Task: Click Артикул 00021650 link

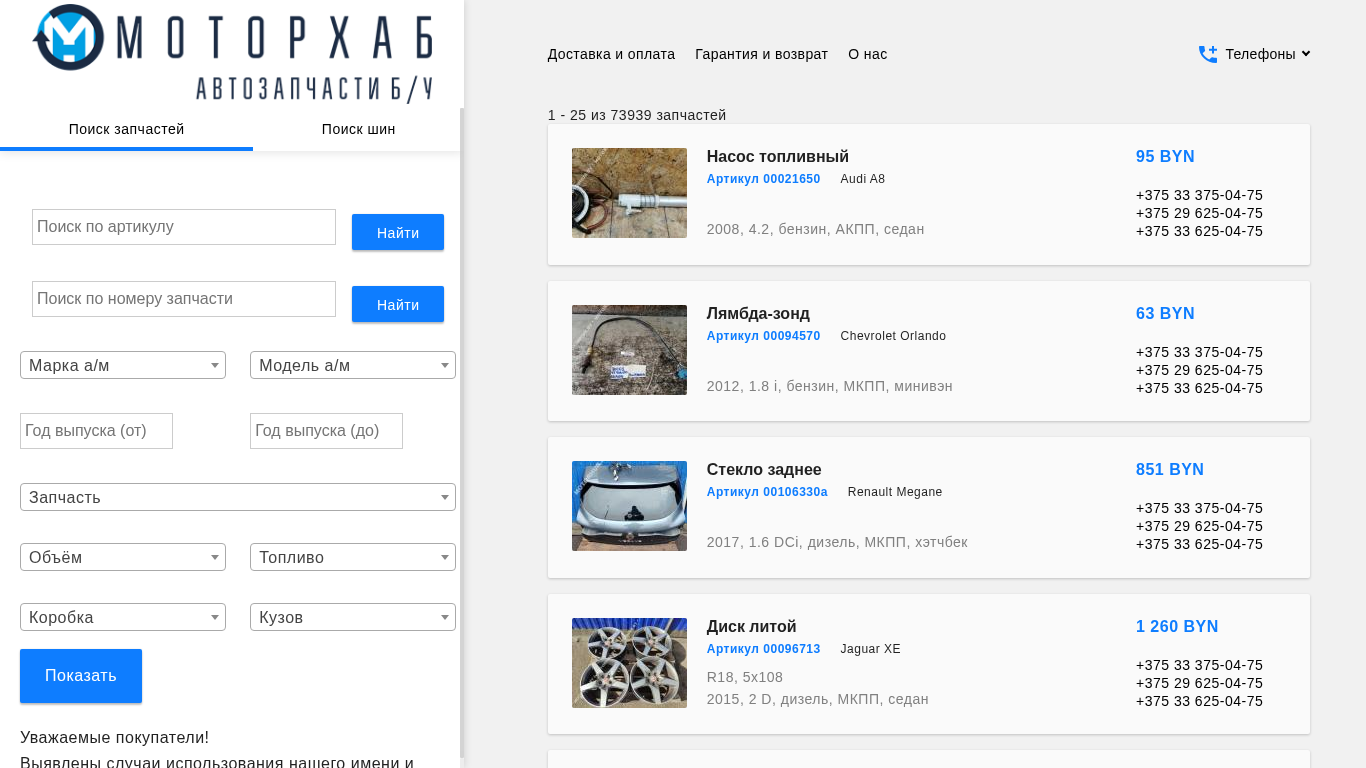Action: pos(763,179)
